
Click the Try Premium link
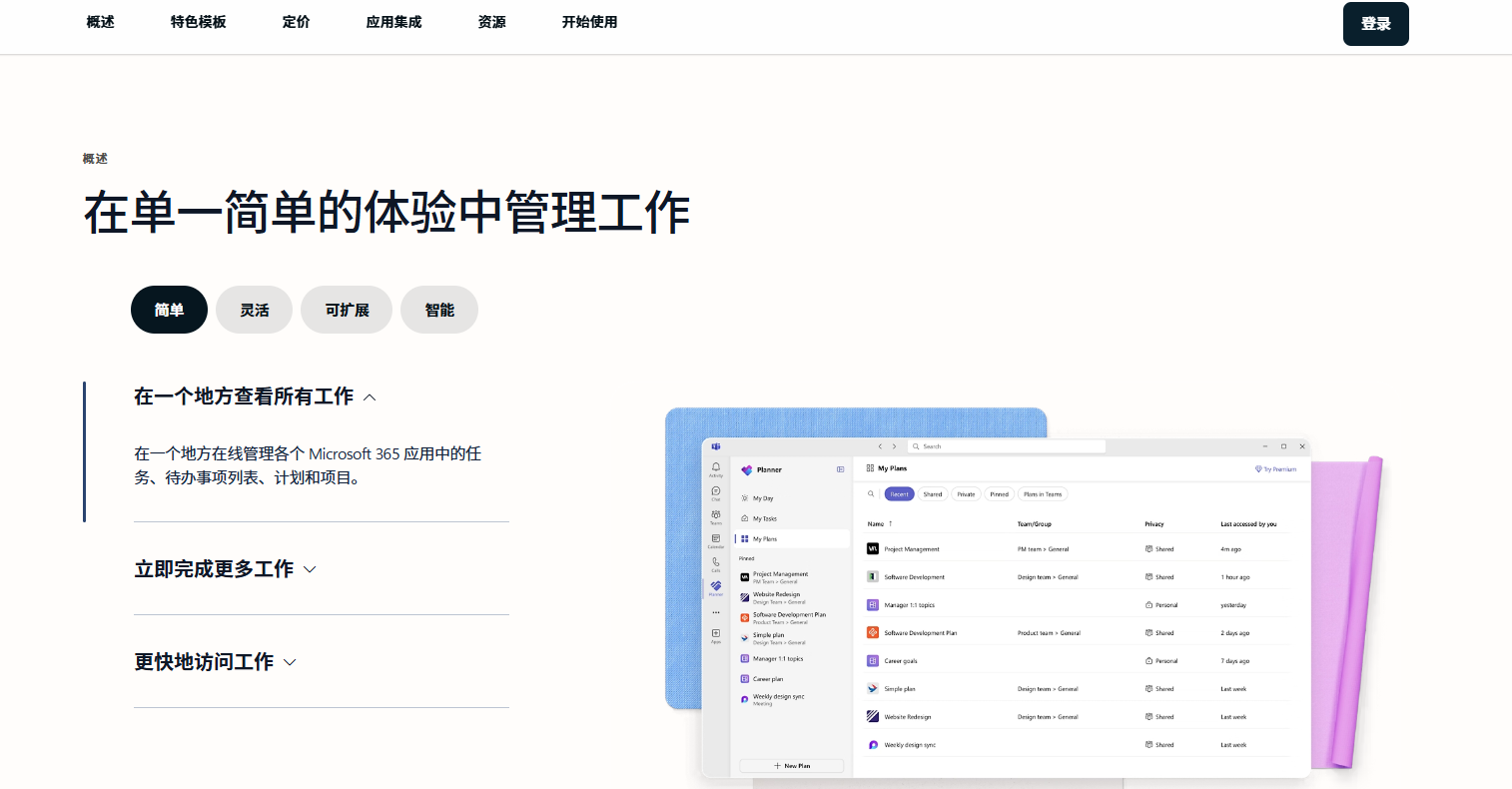(1275, 469)
